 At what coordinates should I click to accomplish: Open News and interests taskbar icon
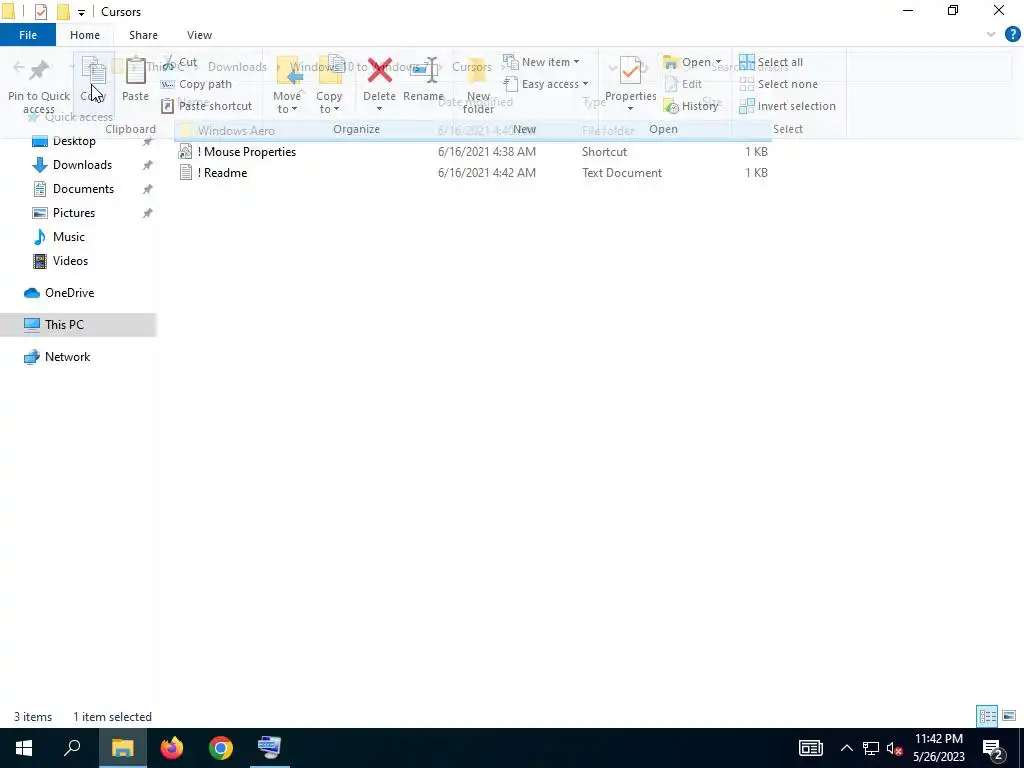(810, 748)
